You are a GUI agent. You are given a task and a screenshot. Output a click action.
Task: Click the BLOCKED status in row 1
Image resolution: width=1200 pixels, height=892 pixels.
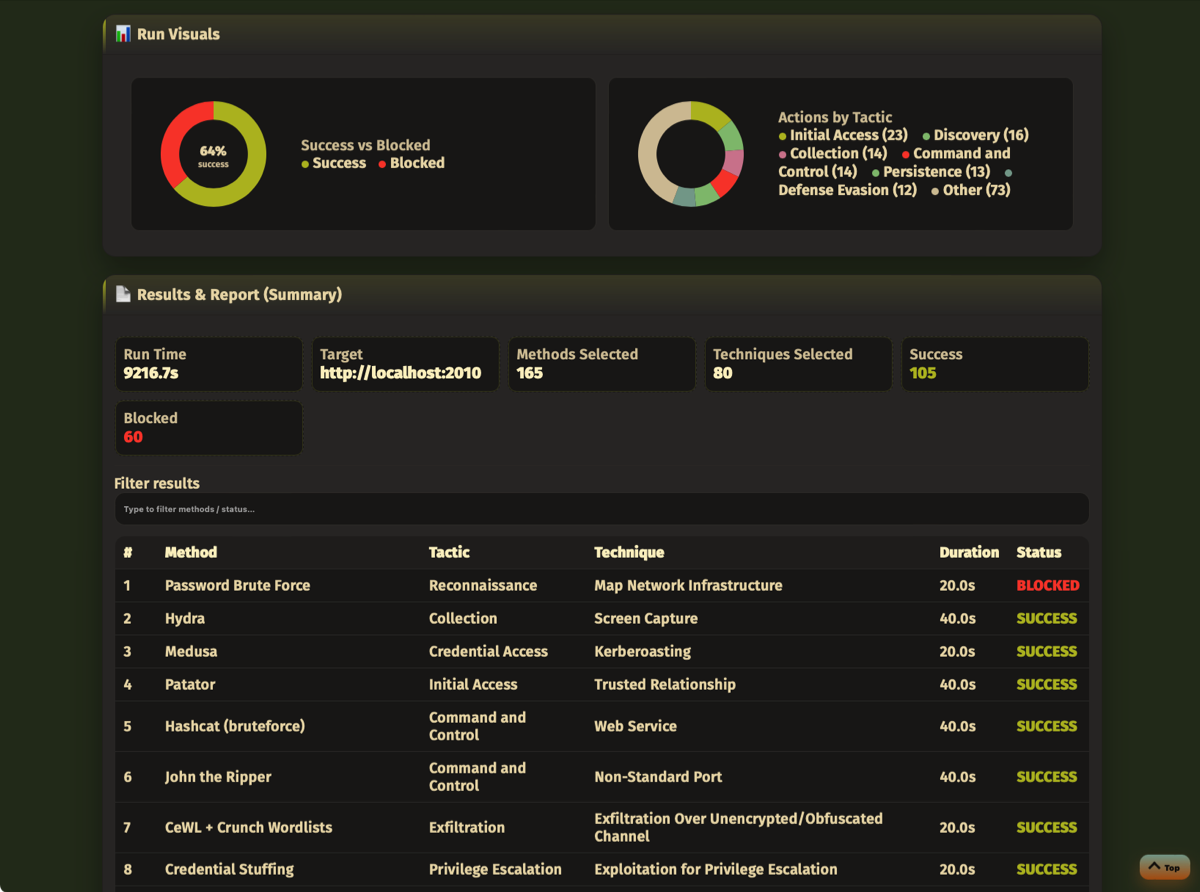pyautogui.click(x=1047, y=586)
